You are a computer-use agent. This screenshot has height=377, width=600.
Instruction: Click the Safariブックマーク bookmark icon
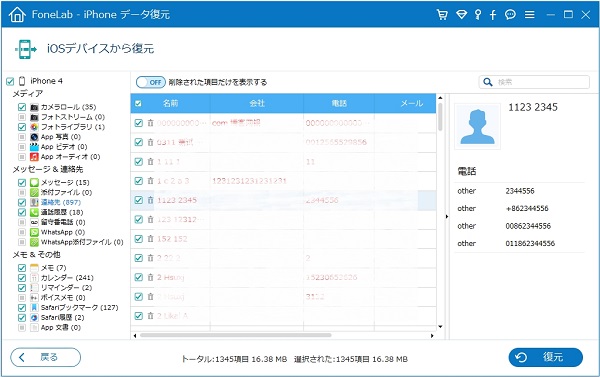[34, 307]
